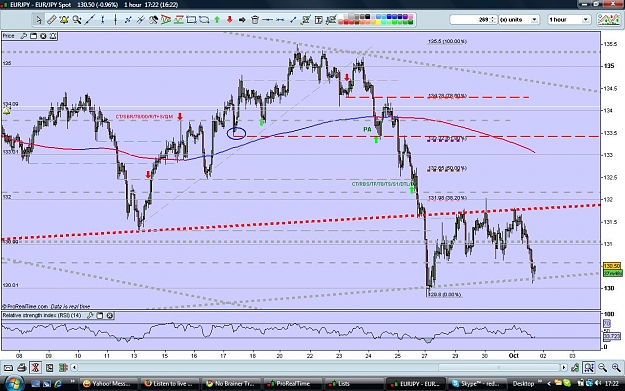Click the 'Price' panel label
The width and height of the screenshot is (625, 391).
click(x=8, y=36)
